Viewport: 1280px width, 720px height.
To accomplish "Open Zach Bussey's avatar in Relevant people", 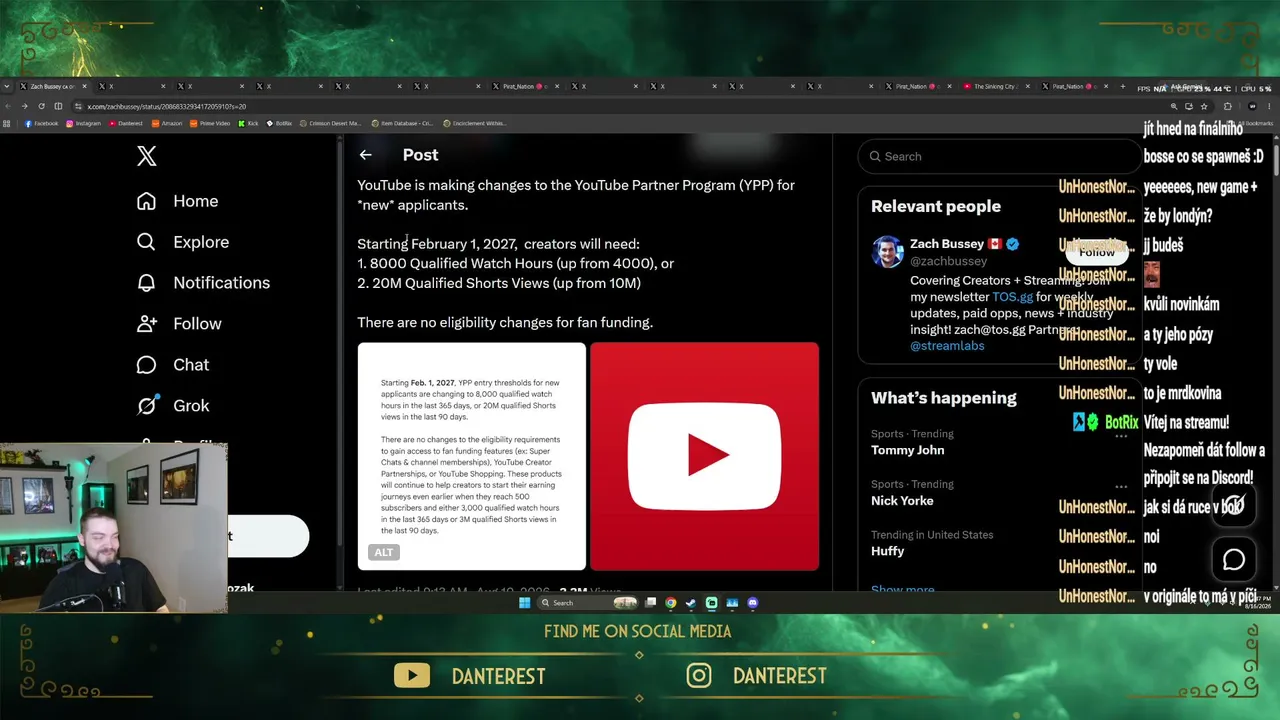I will pos(887,252).
